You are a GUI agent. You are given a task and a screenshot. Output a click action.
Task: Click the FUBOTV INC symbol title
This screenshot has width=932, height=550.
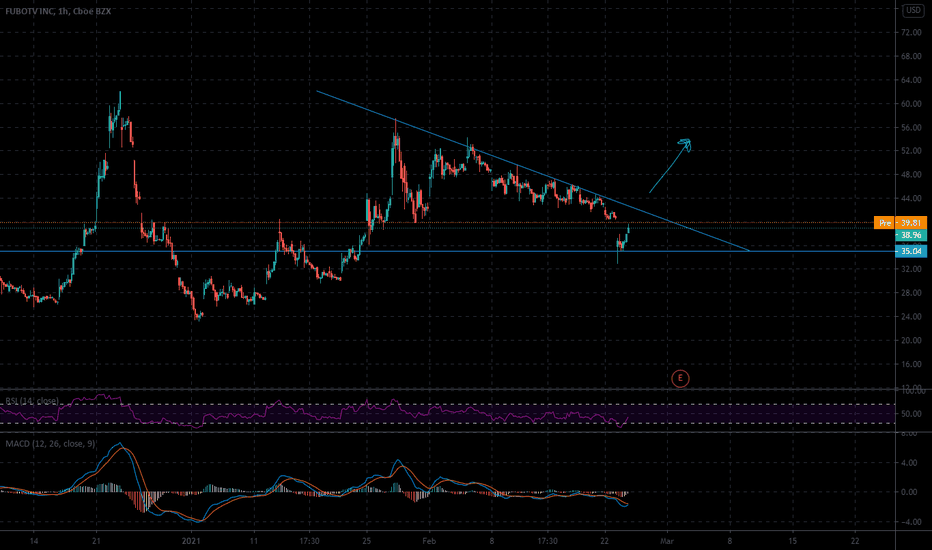[30, 11]
